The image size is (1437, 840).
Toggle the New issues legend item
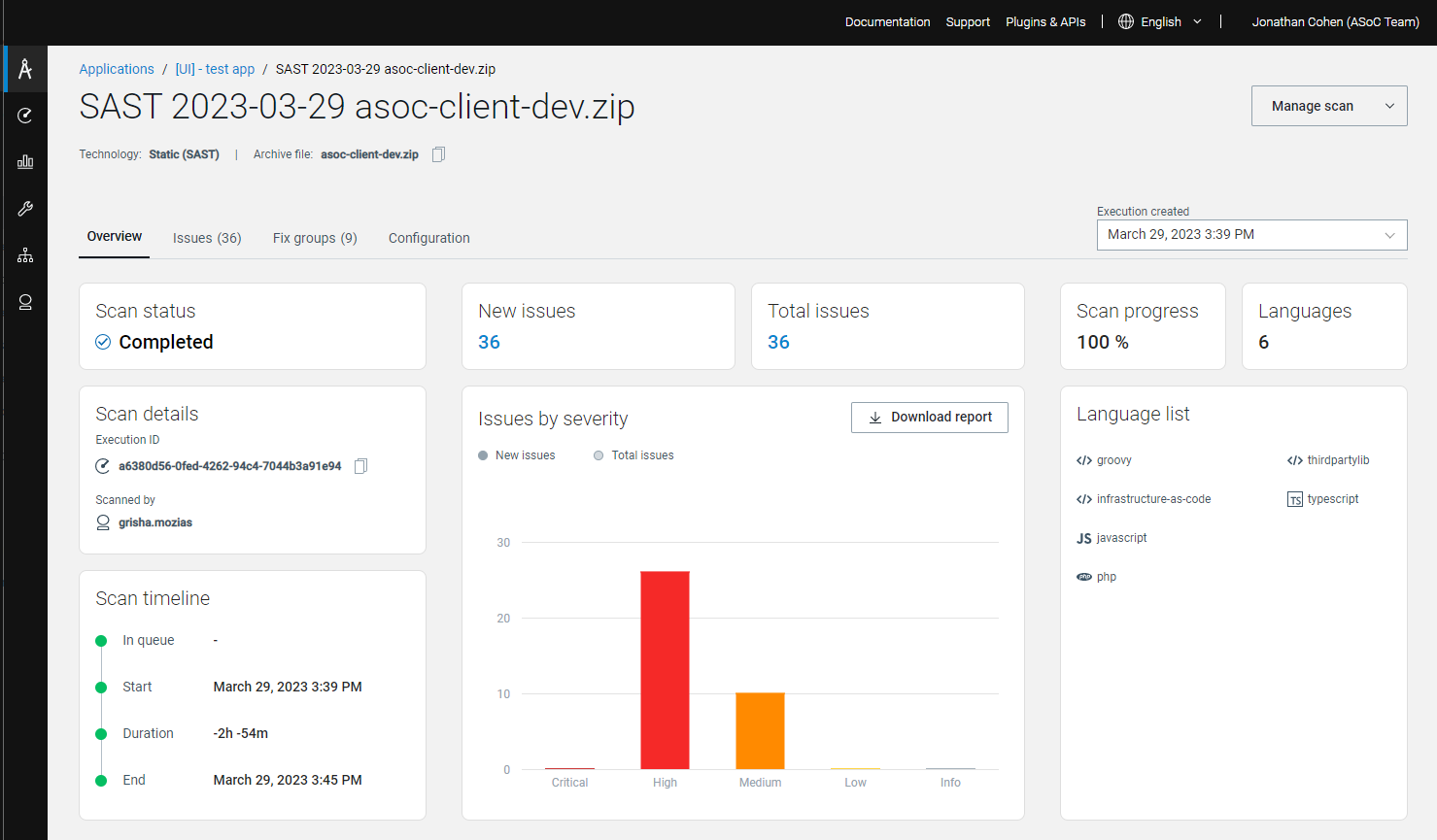pyautogui.click(x=517, y=455)
